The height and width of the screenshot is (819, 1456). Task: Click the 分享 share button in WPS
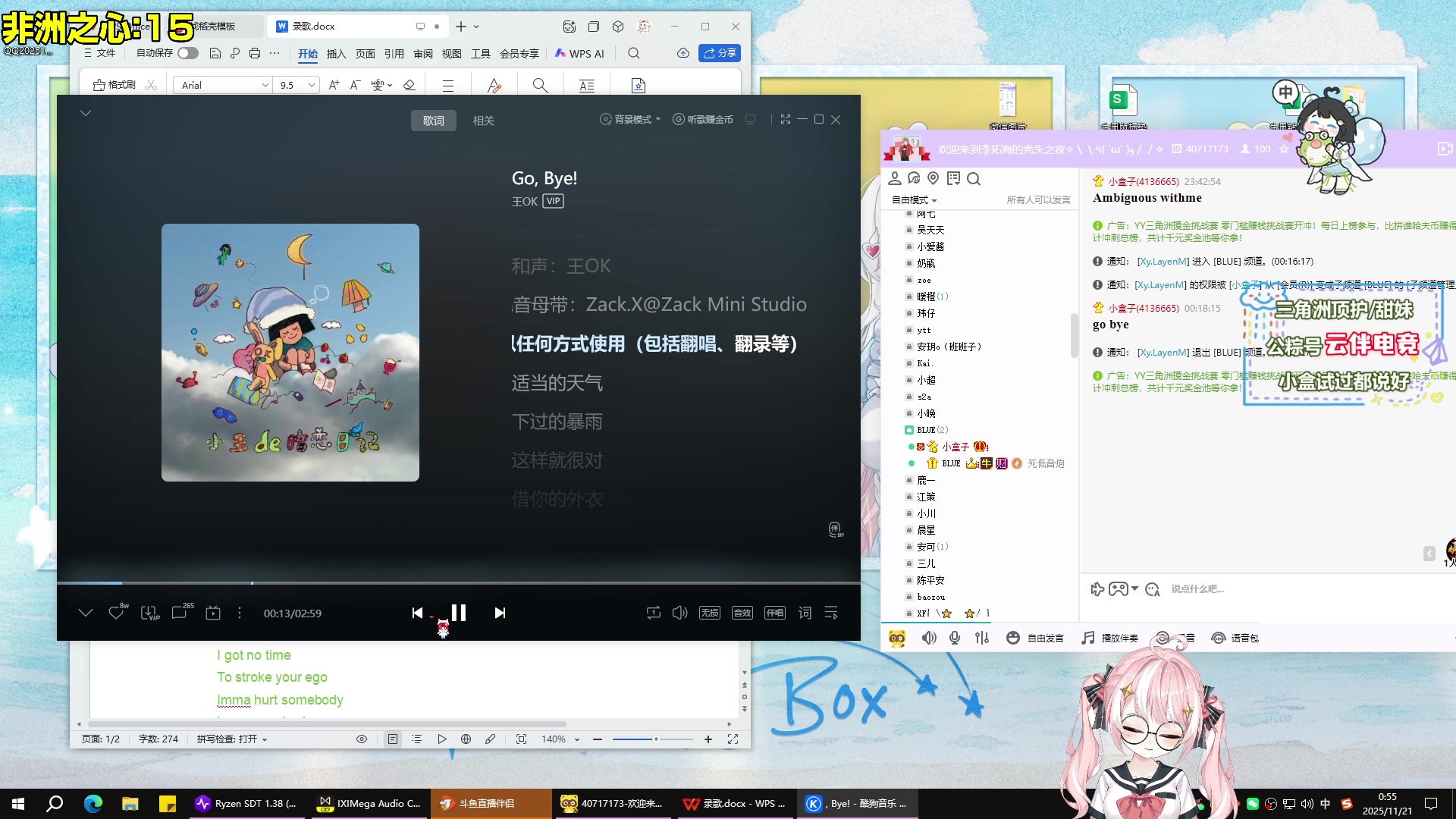pyautogui.click(x=719, y=53)
